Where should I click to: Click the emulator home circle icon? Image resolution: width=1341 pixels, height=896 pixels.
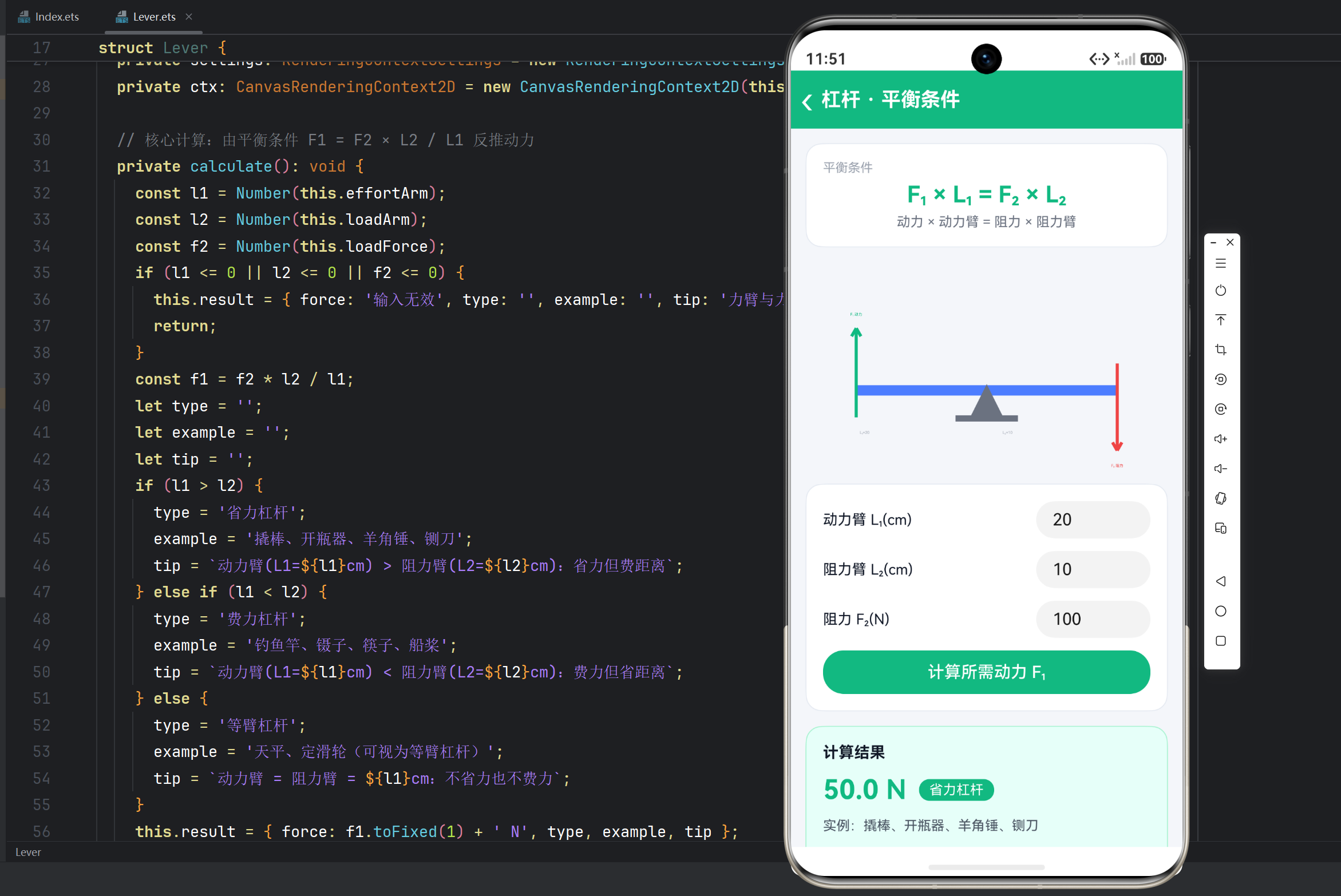[1221, 611]
